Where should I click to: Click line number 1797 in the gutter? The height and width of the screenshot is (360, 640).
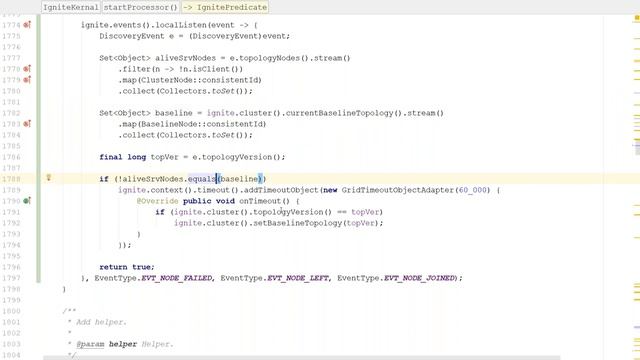point(11,278)
